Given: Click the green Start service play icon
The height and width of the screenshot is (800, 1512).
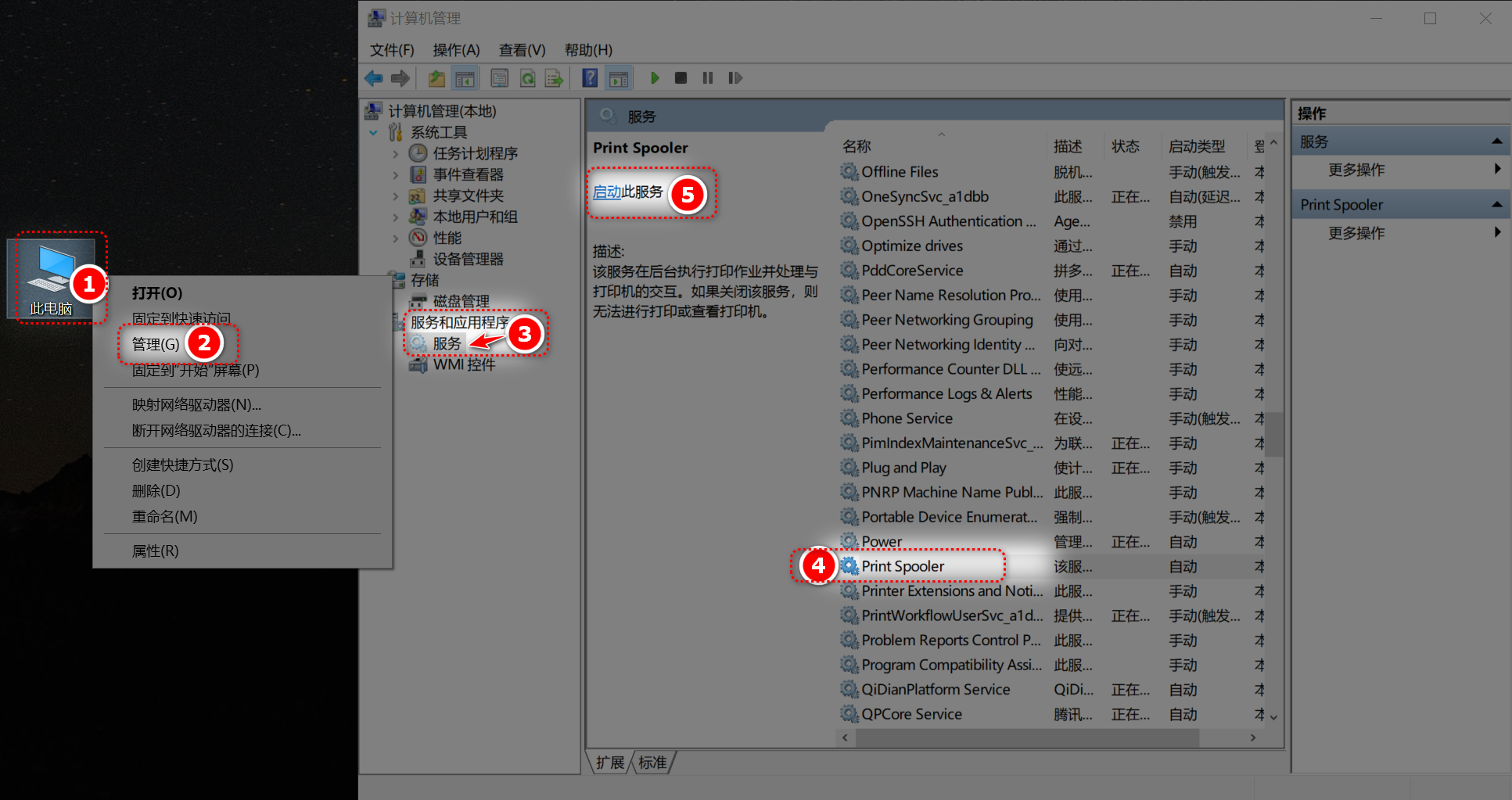Looking at the screenshot, I should (x=655, y=78).
